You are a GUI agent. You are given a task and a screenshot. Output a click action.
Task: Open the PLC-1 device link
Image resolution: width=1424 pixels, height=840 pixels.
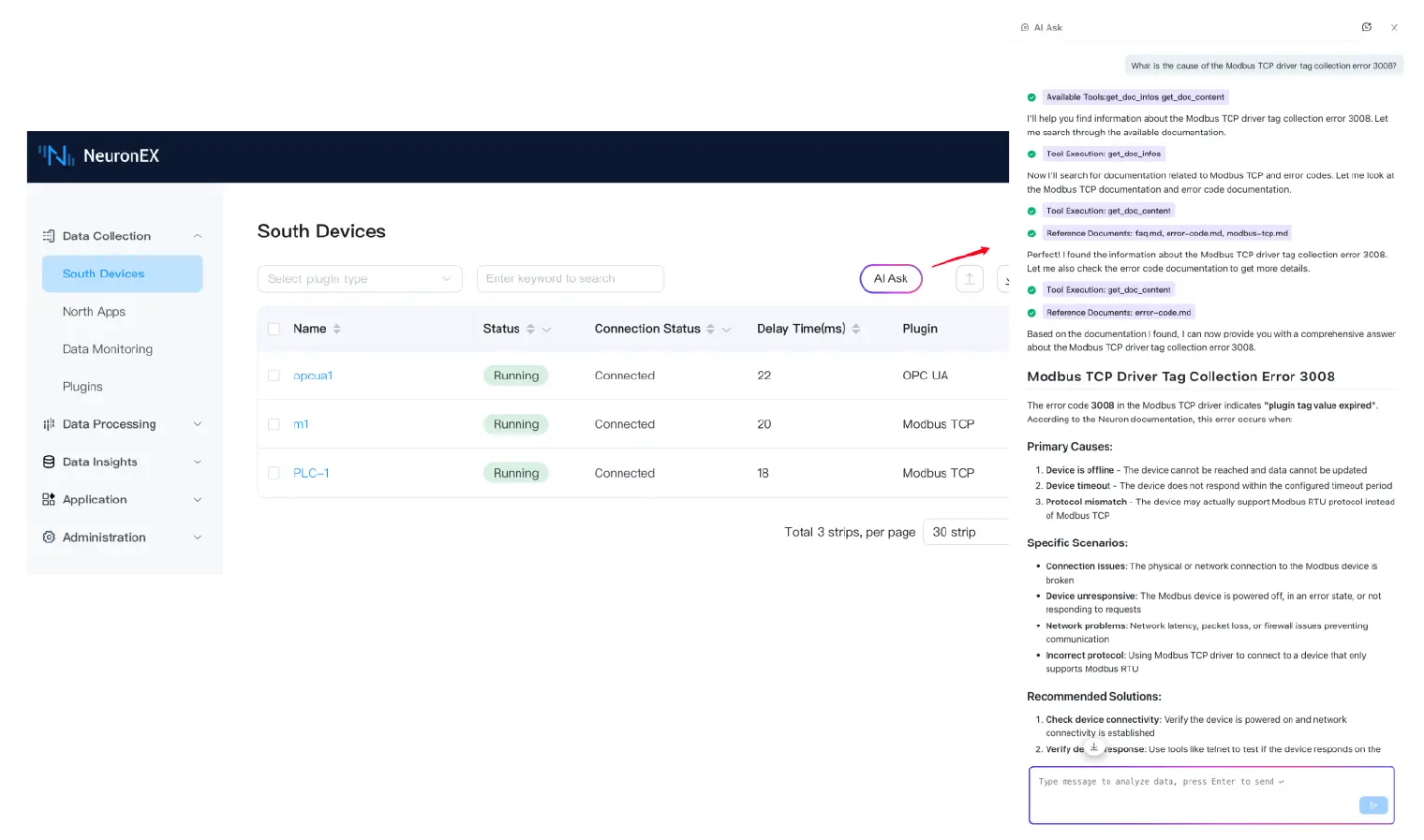point(310,473)
